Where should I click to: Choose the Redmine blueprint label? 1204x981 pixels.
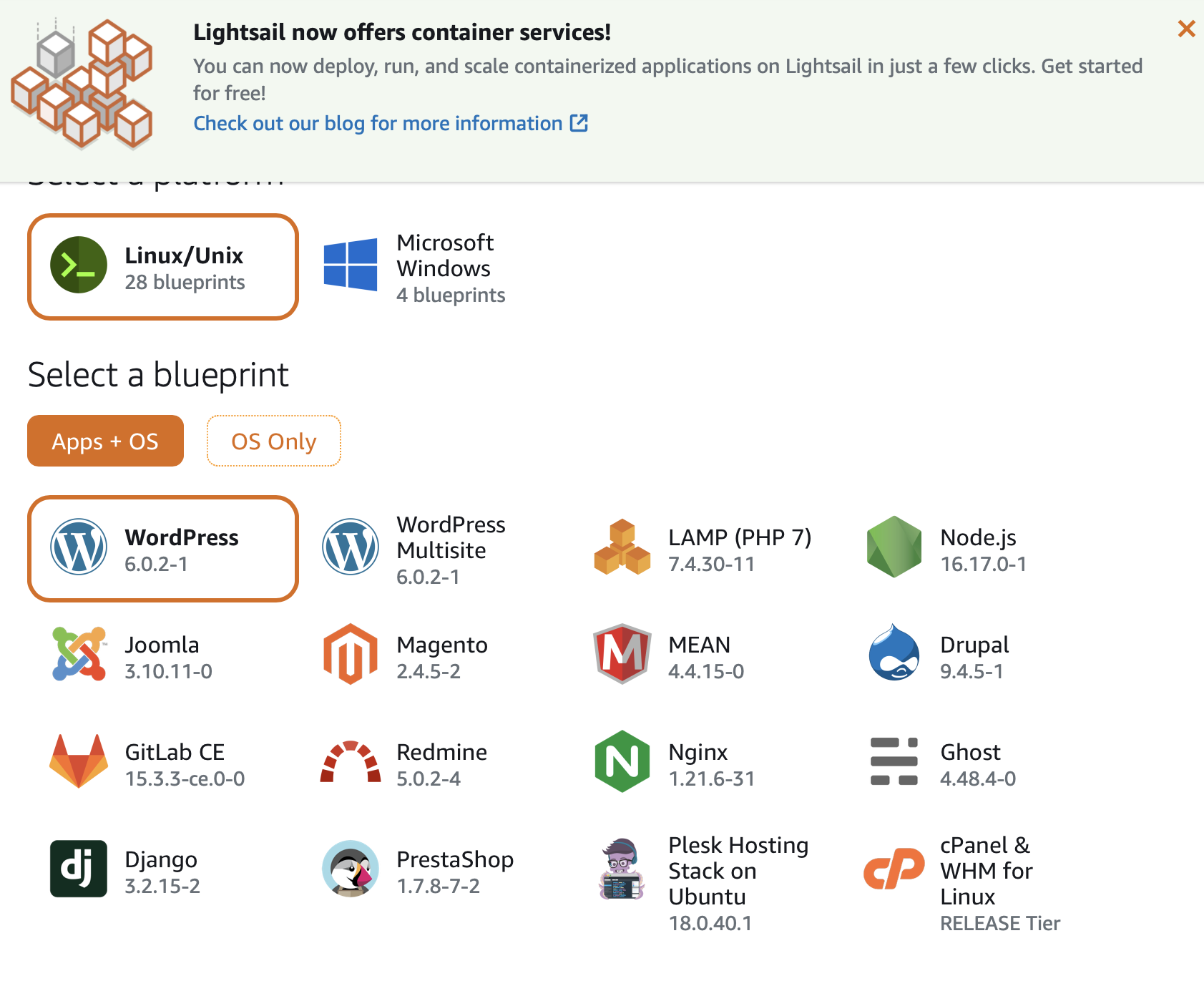pyautogui.click(x=442, y=752)
